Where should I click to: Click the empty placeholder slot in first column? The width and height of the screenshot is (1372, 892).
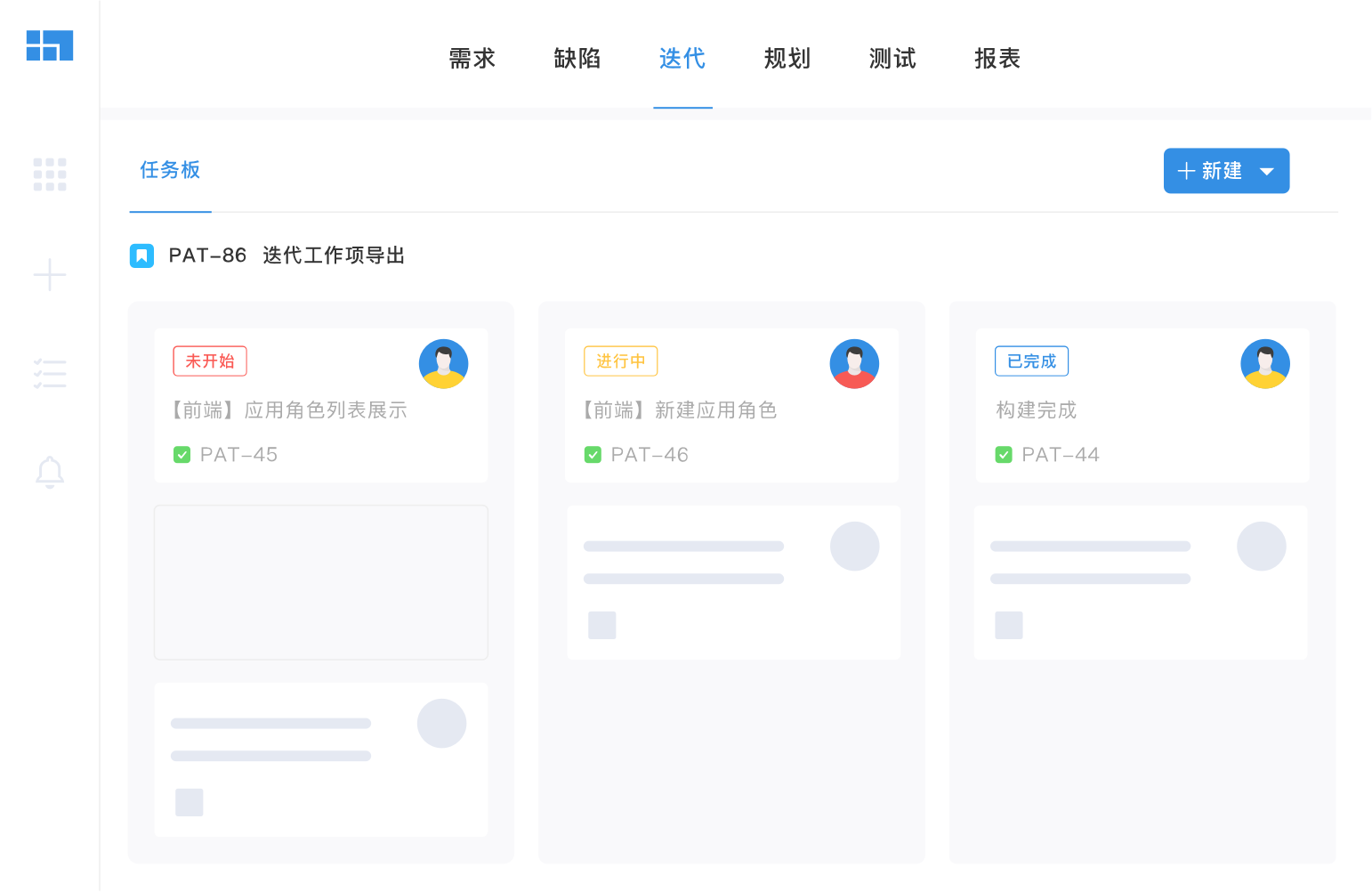pos(321,582)
